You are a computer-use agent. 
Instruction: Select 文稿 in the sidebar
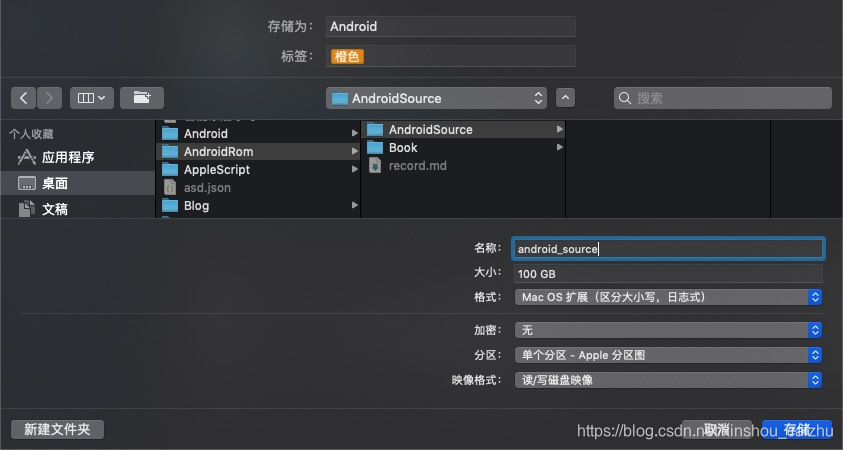tap(77, 209)
